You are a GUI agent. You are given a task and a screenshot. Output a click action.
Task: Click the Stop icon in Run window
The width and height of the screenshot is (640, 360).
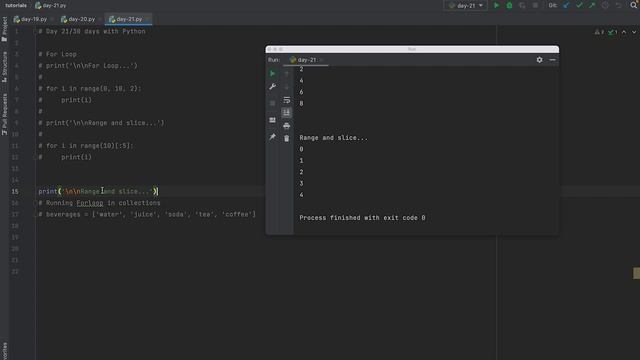[x=272, y=103]
